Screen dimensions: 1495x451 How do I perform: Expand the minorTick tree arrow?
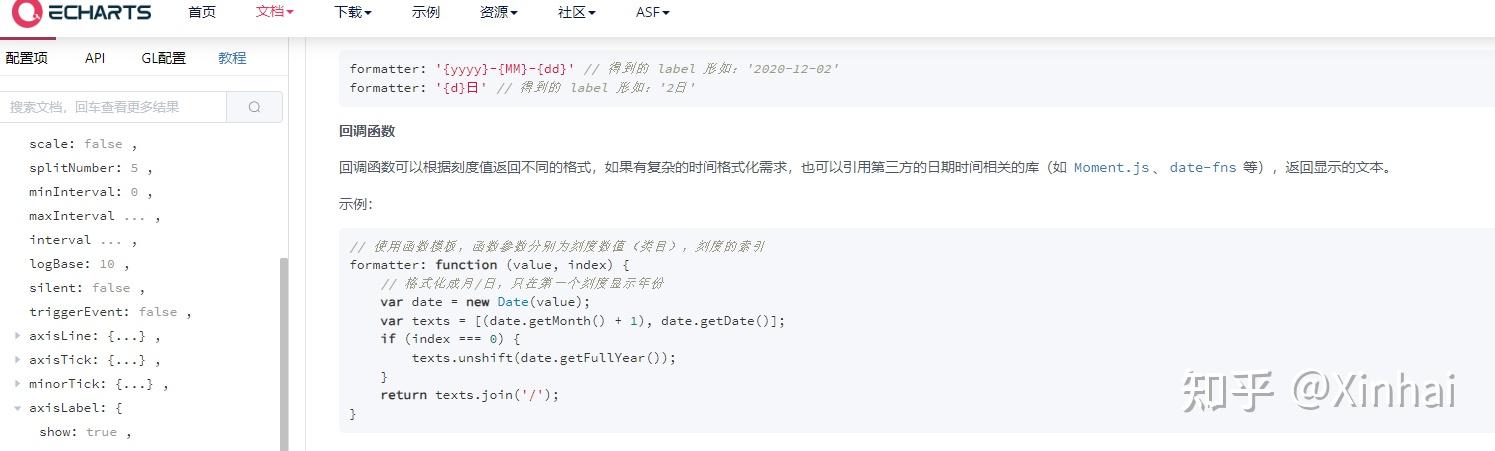tap(18, 384)
